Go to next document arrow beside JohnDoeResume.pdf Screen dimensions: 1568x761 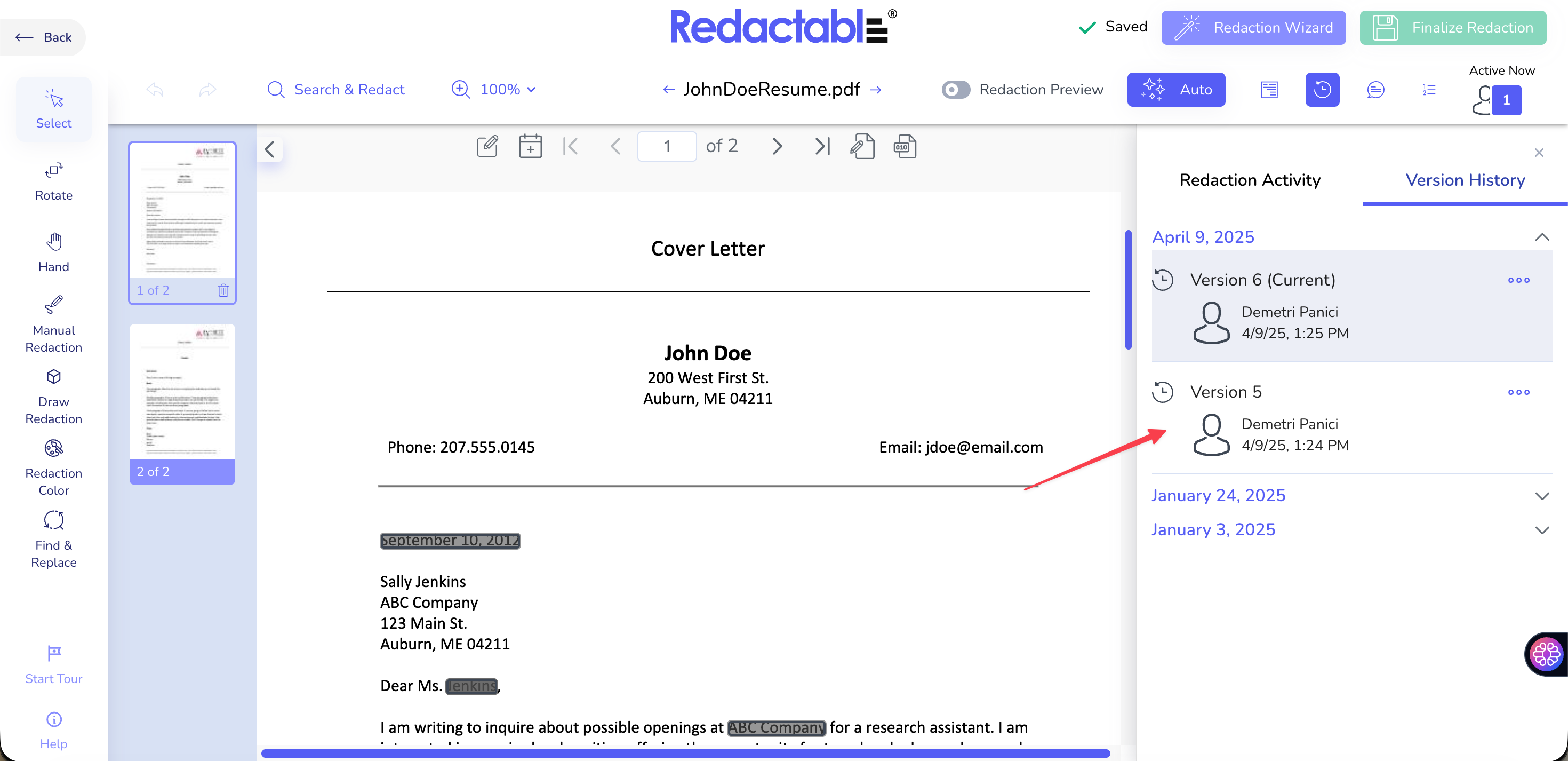click(875, 90)
